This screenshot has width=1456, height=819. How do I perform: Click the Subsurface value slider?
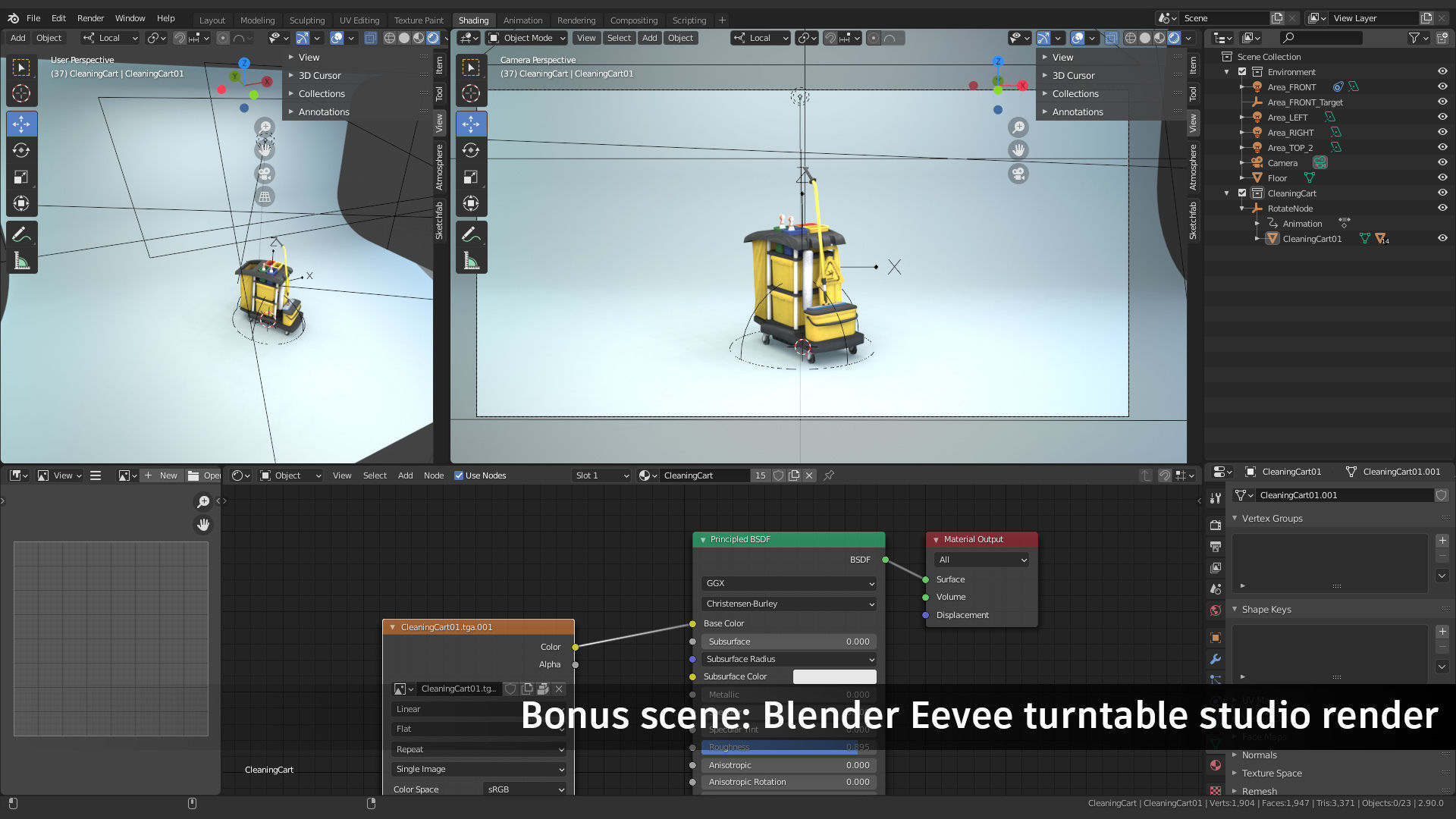click(789, 642)
